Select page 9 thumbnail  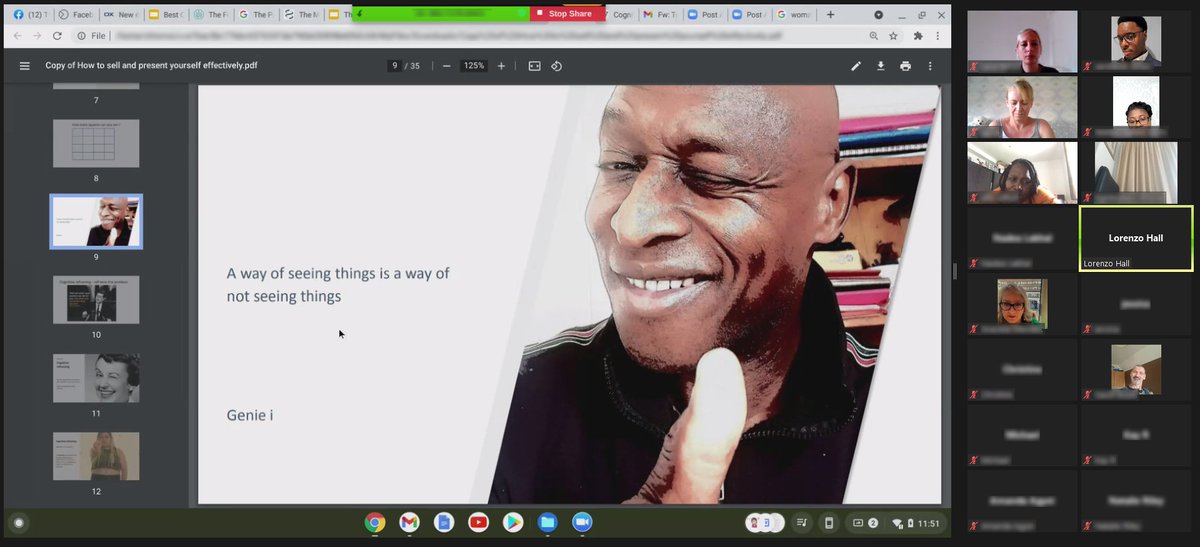[x=96, y=221]
